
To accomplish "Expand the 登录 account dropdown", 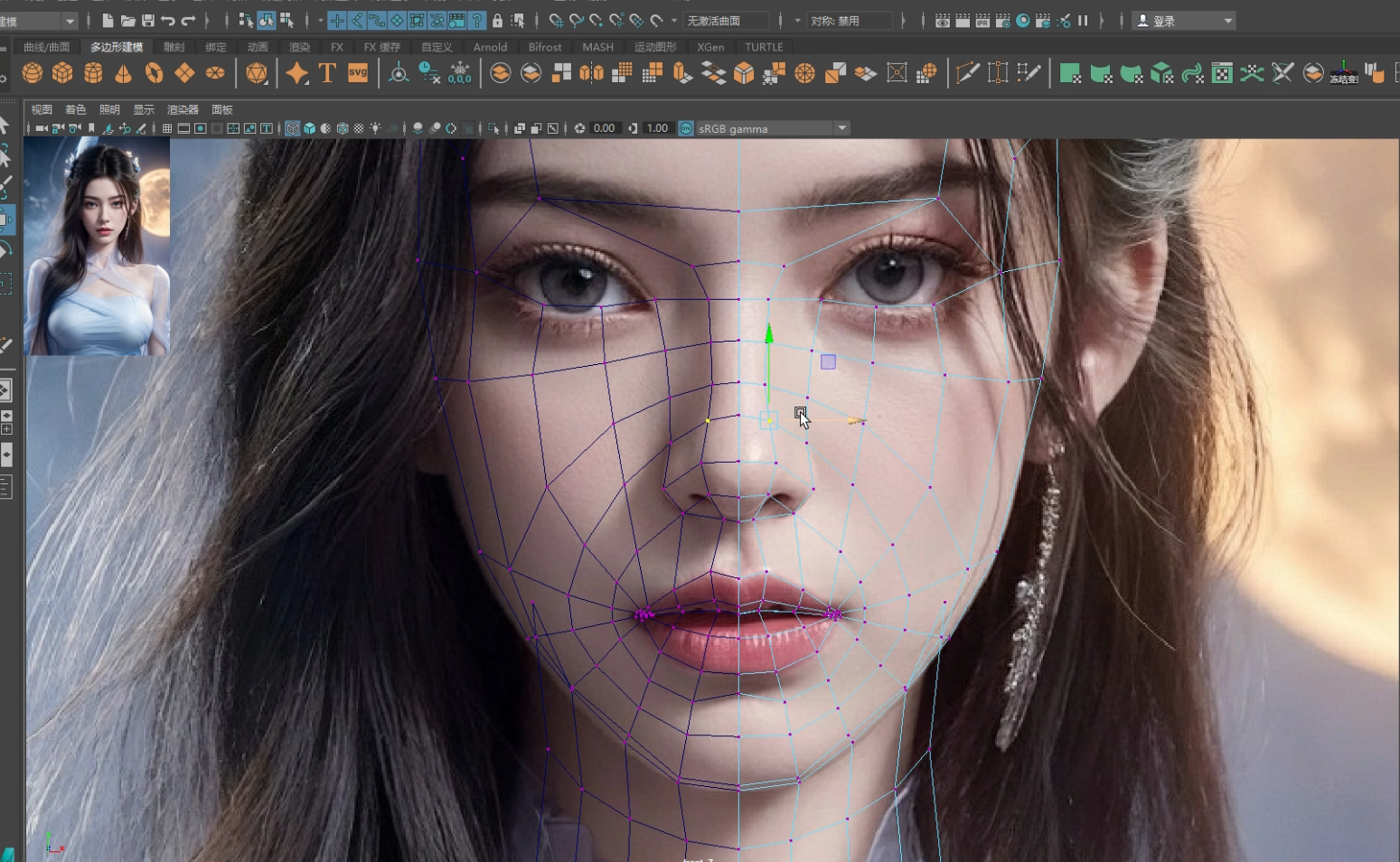I will tap(1184, 20).
